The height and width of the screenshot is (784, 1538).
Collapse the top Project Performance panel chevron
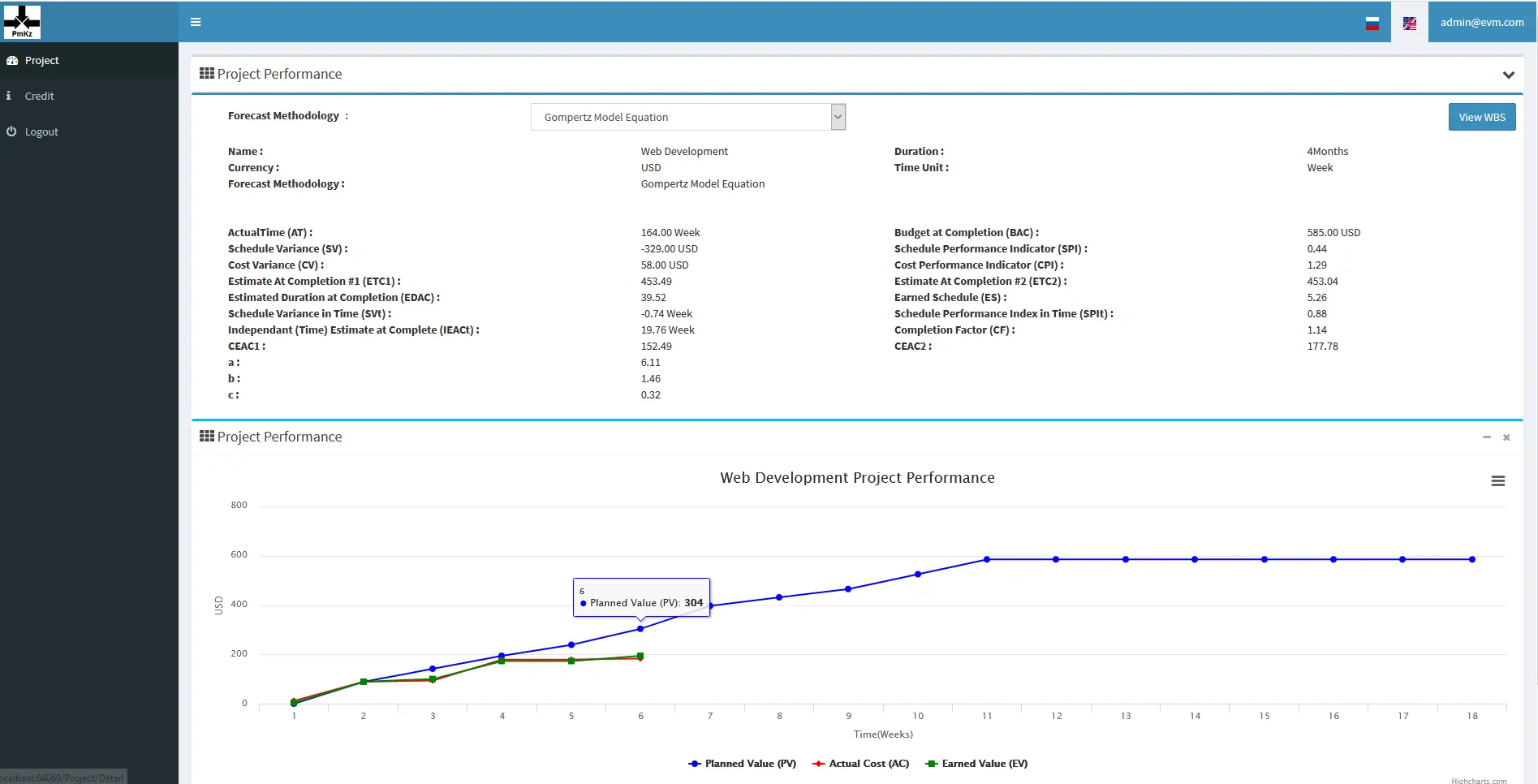pos(1508,75)
